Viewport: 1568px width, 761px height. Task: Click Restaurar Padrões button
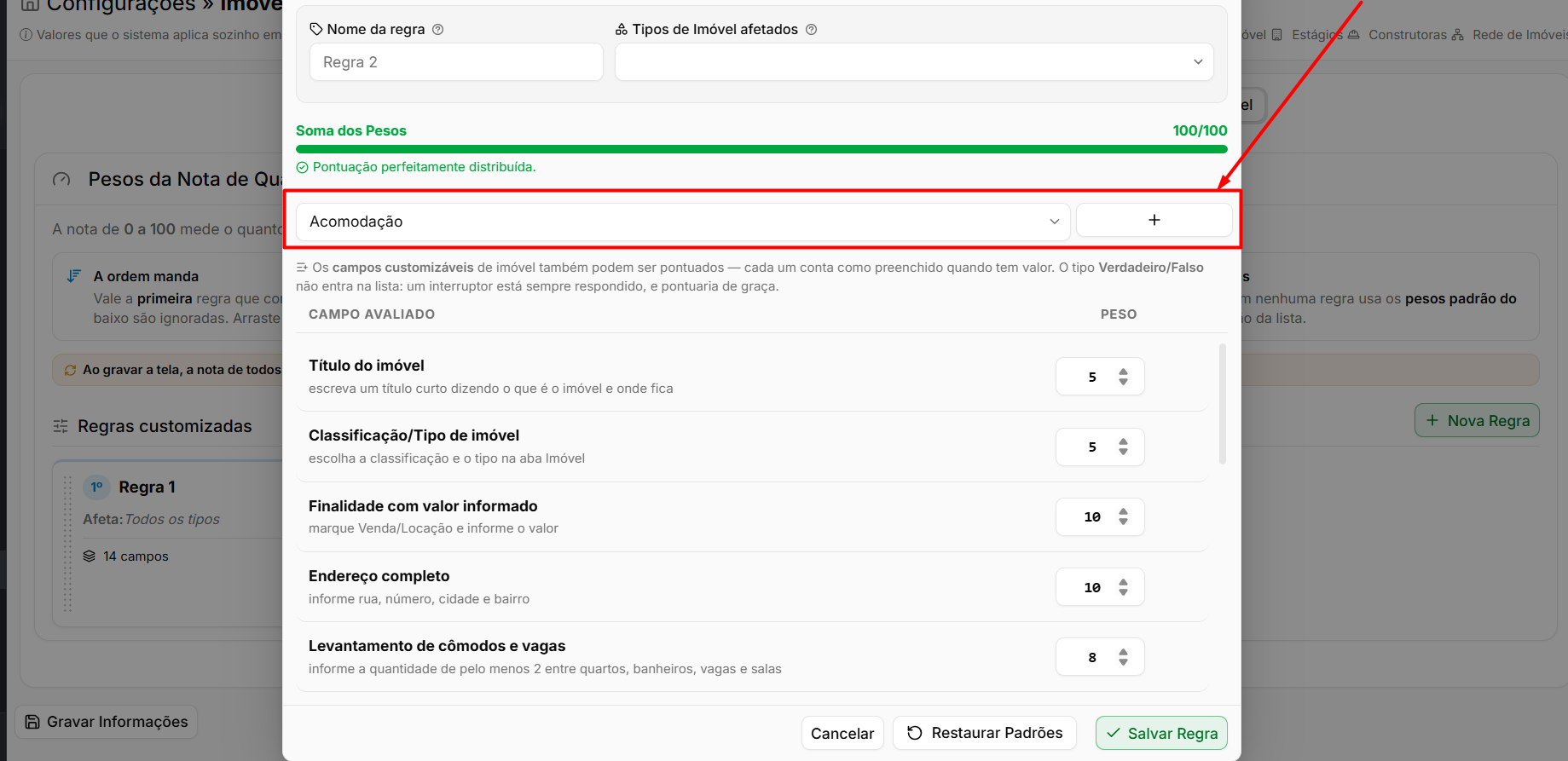pyautogui.click(x=985, y=733)
